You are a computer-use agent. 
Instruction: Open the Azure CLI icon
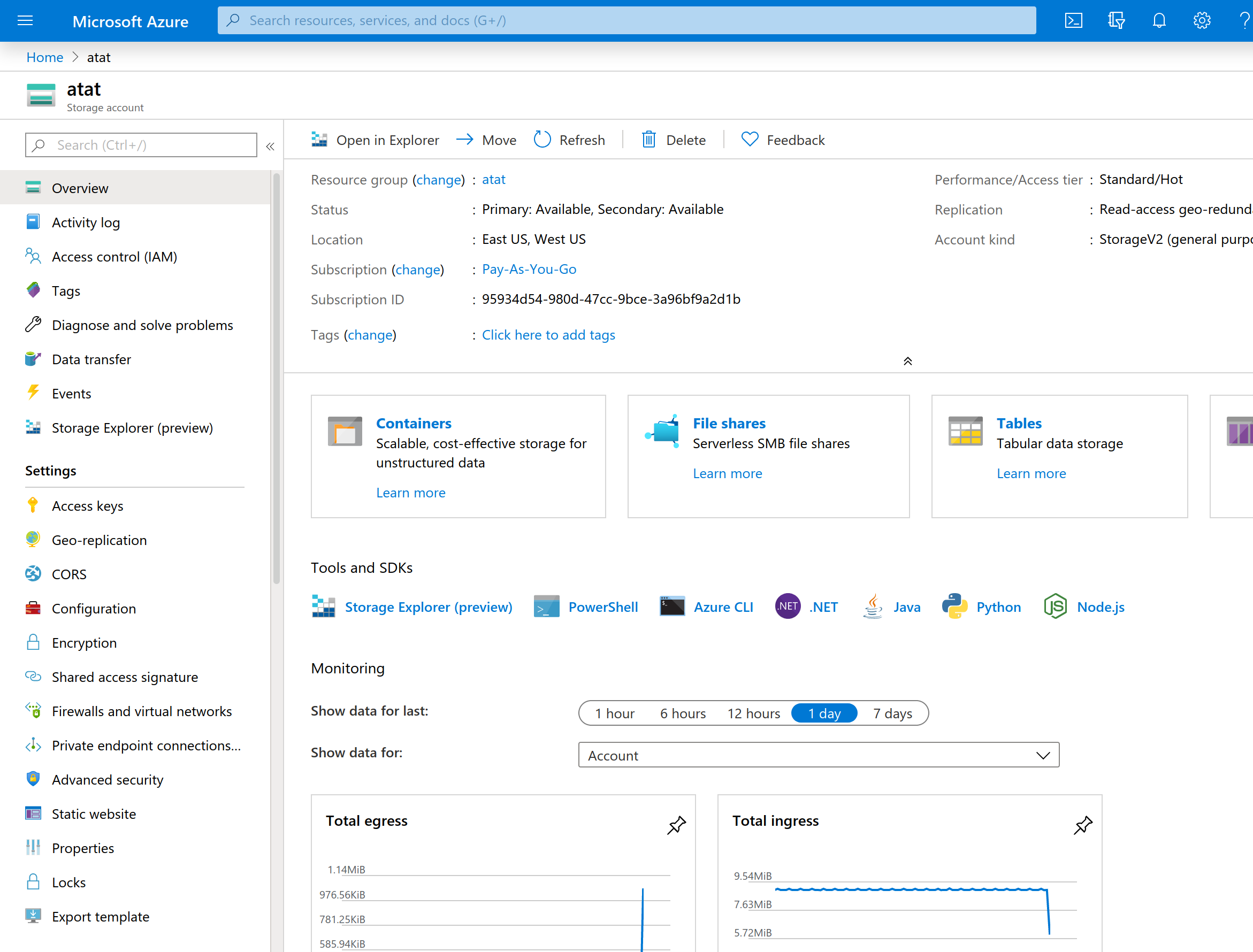[671, 606]
